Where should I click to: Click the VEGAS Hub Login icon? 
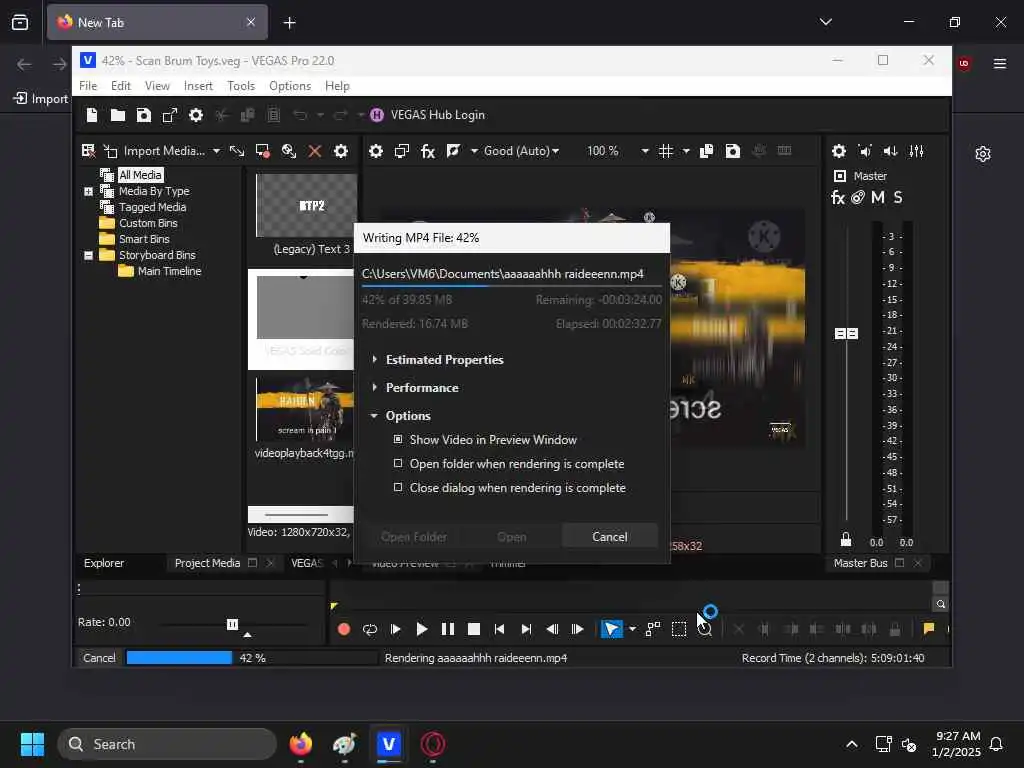click(377, 115)
